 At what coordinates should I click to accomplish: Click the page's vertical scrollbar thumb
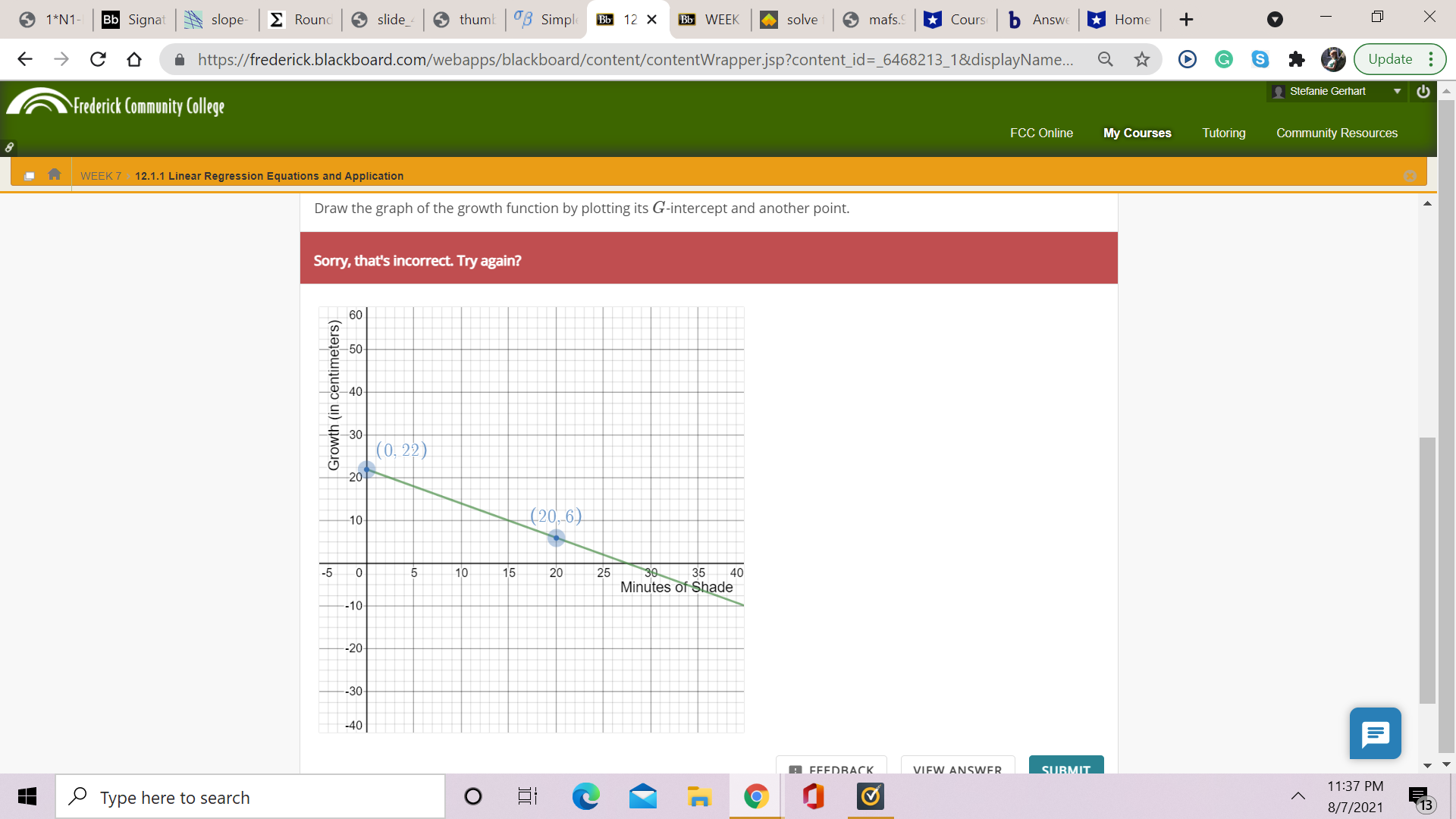click(x=1427, y=569)
